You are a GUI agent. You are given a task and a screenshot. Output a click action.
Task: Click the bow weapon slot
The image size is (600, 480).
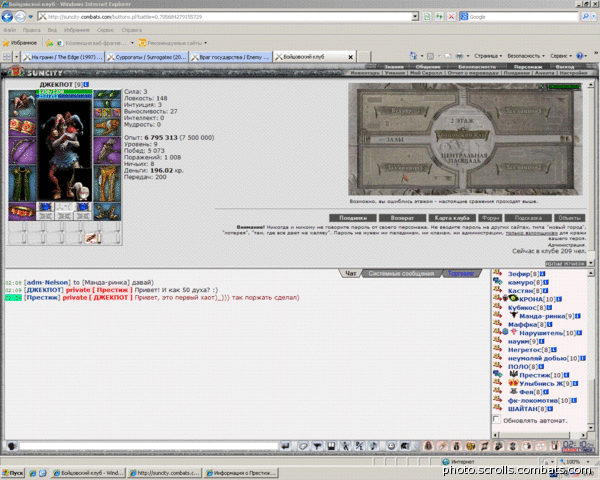(x=22, y=150)
